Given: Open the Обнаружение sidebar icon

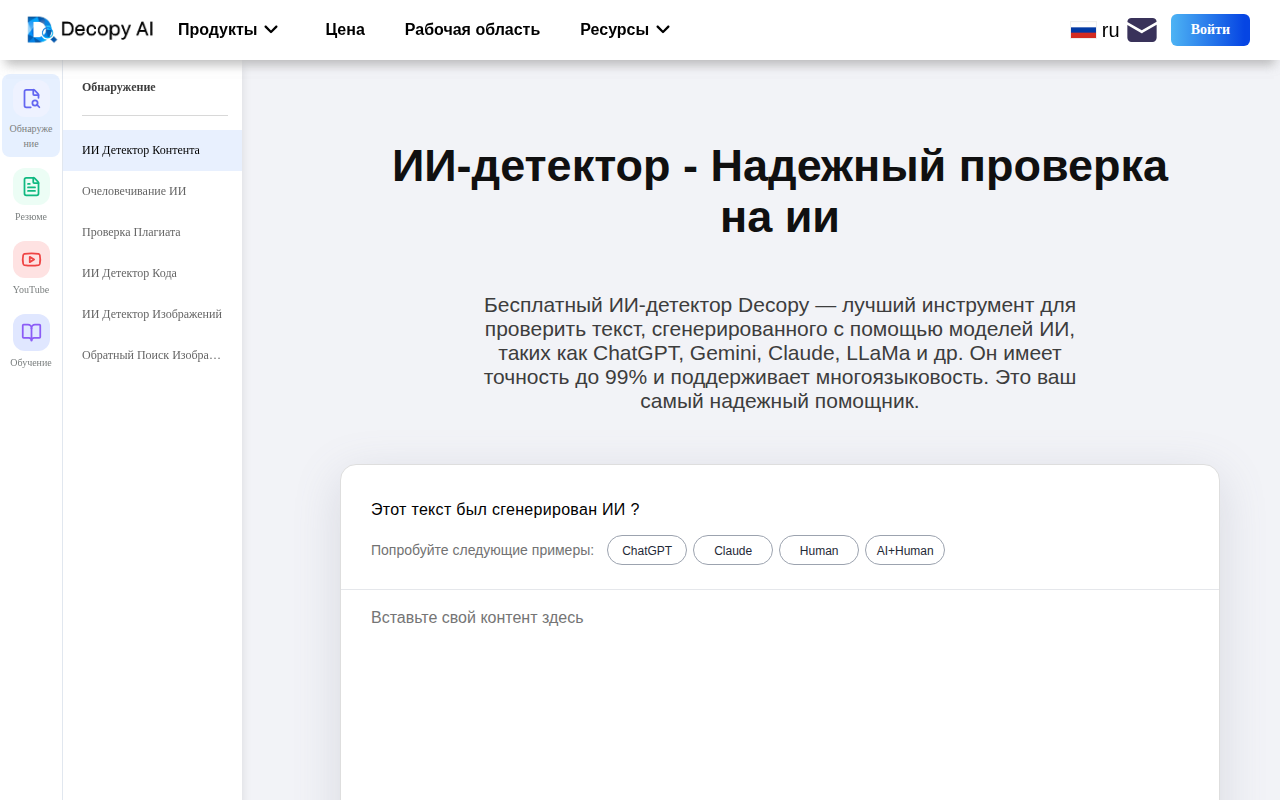Looking at the screenshot, I should (x=31, y=115).
